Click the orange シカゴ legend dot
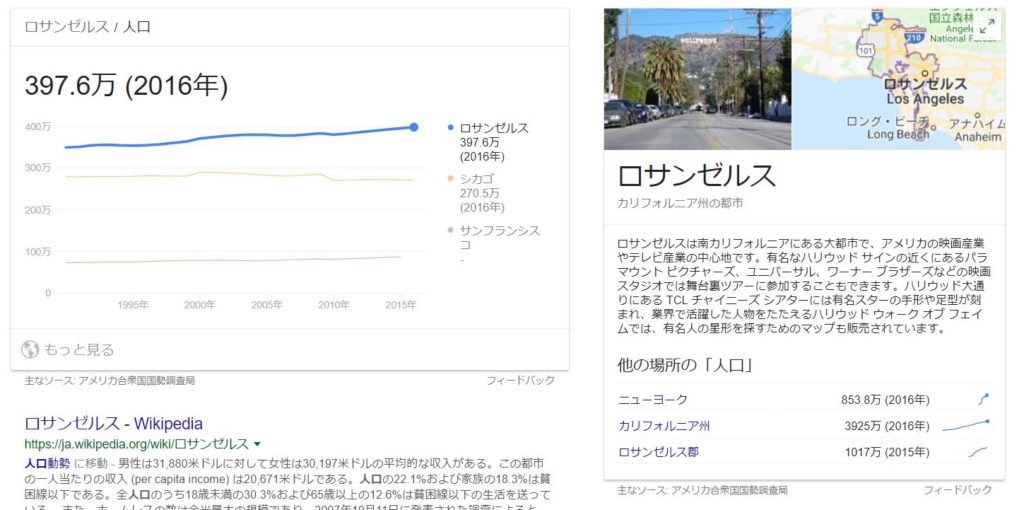Screen dimensions: 1024x510 451,178
